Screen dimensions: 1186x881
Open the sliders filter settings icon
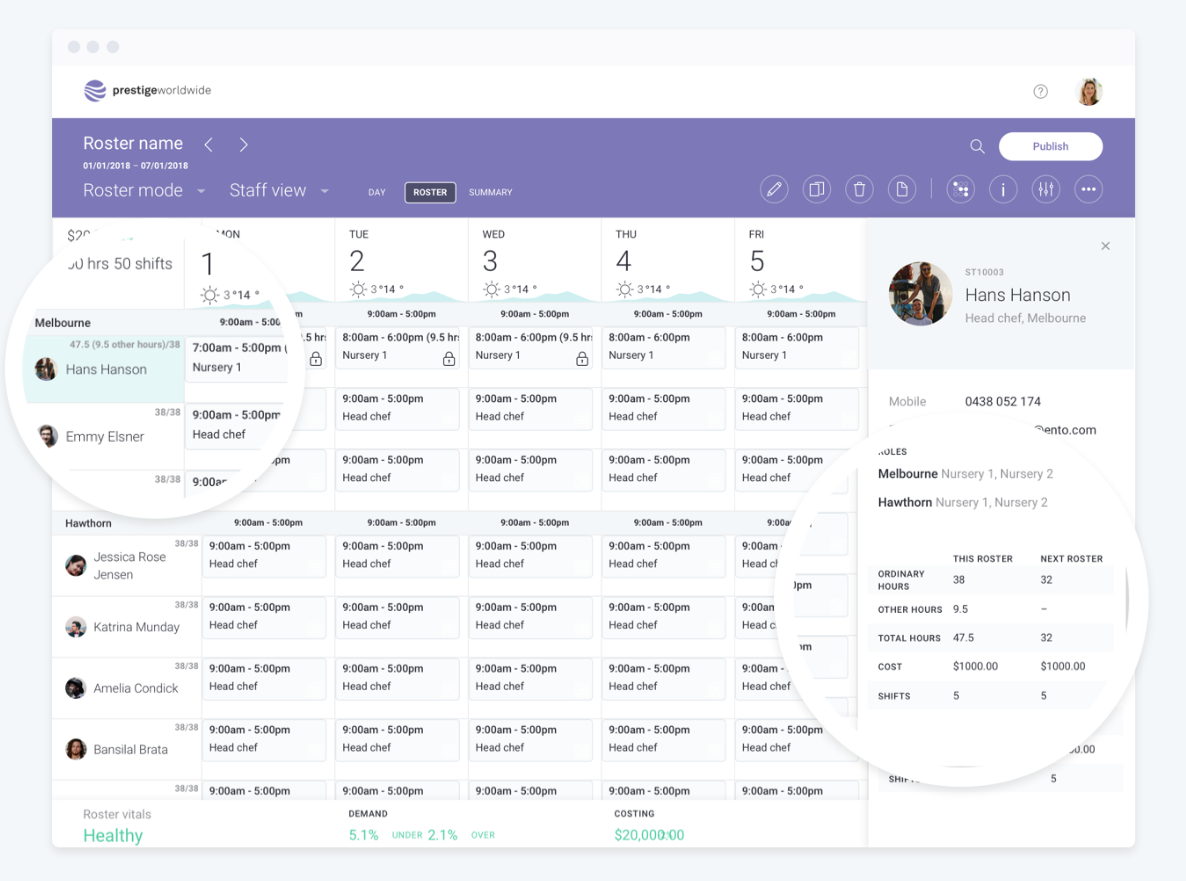click(x=1046, y=189)
